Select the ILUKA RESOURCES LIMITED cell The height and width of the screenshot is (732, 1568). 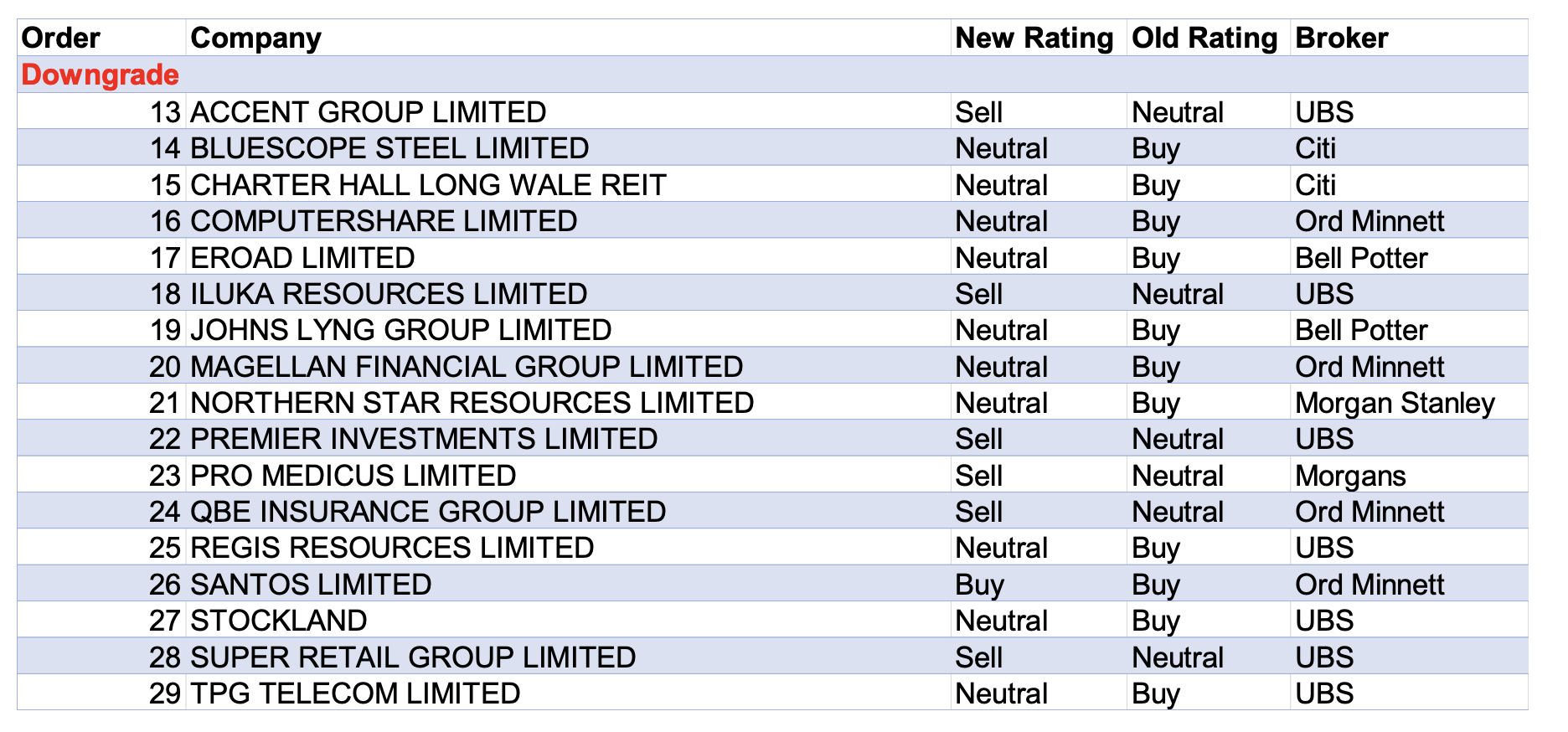(x=389, y=294)
